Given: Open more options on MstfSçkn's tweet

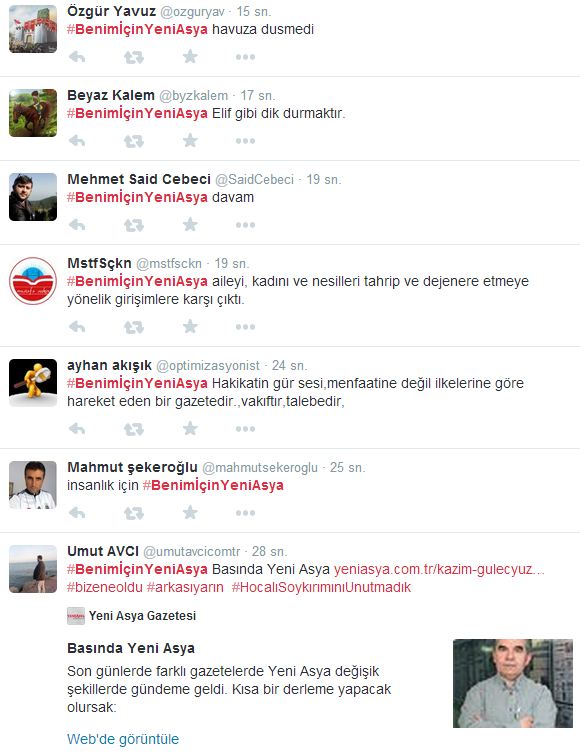Looking at the screenshot, I should pos(245,327).
